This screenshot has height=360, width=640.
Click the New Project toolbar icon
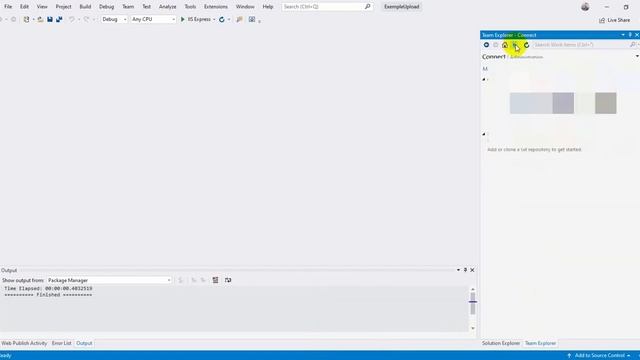tap(27, 19)
